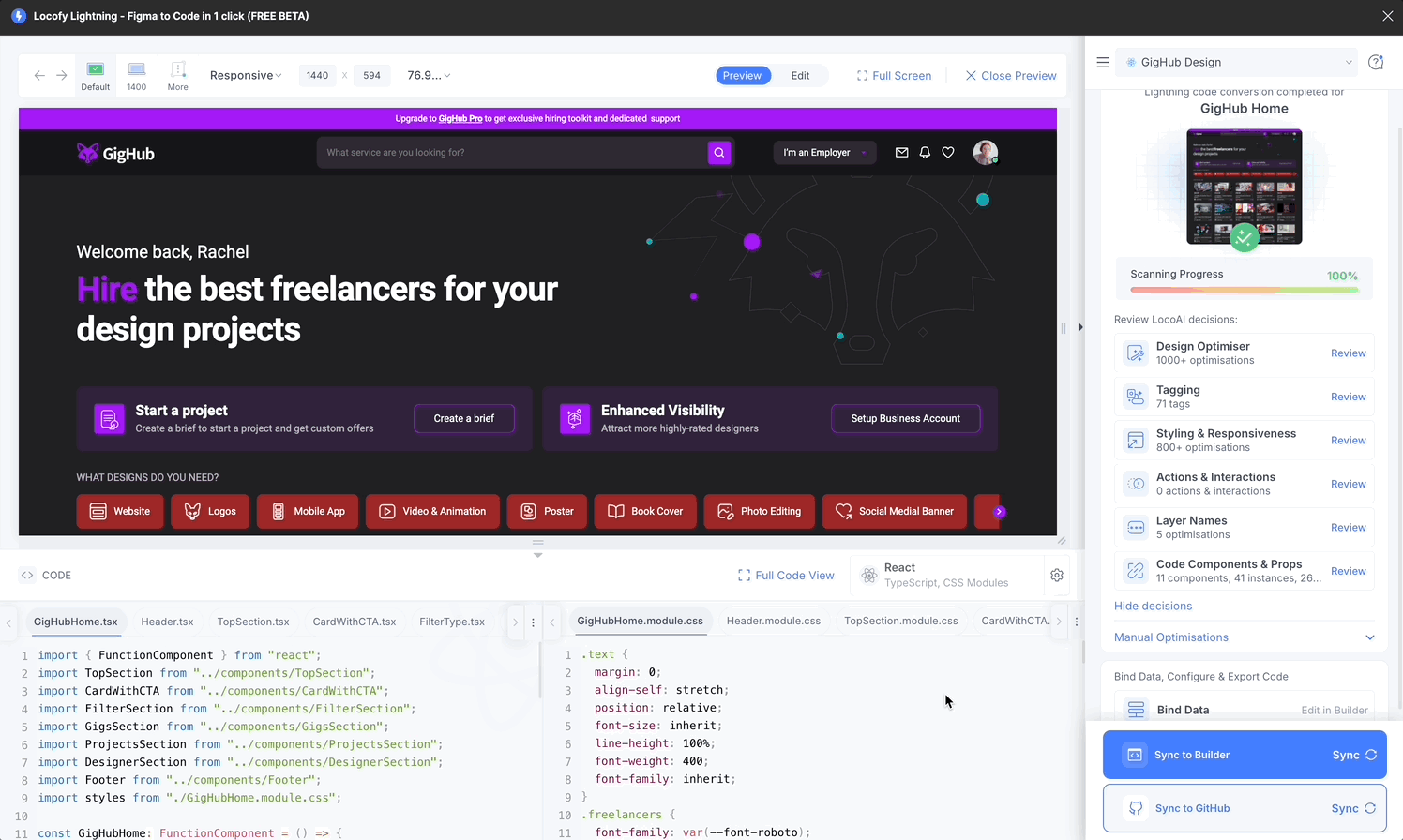Collapse the right panel arrow
Screen dimensions: 1403x840
pyautogui.click(x=1080, y=327)
